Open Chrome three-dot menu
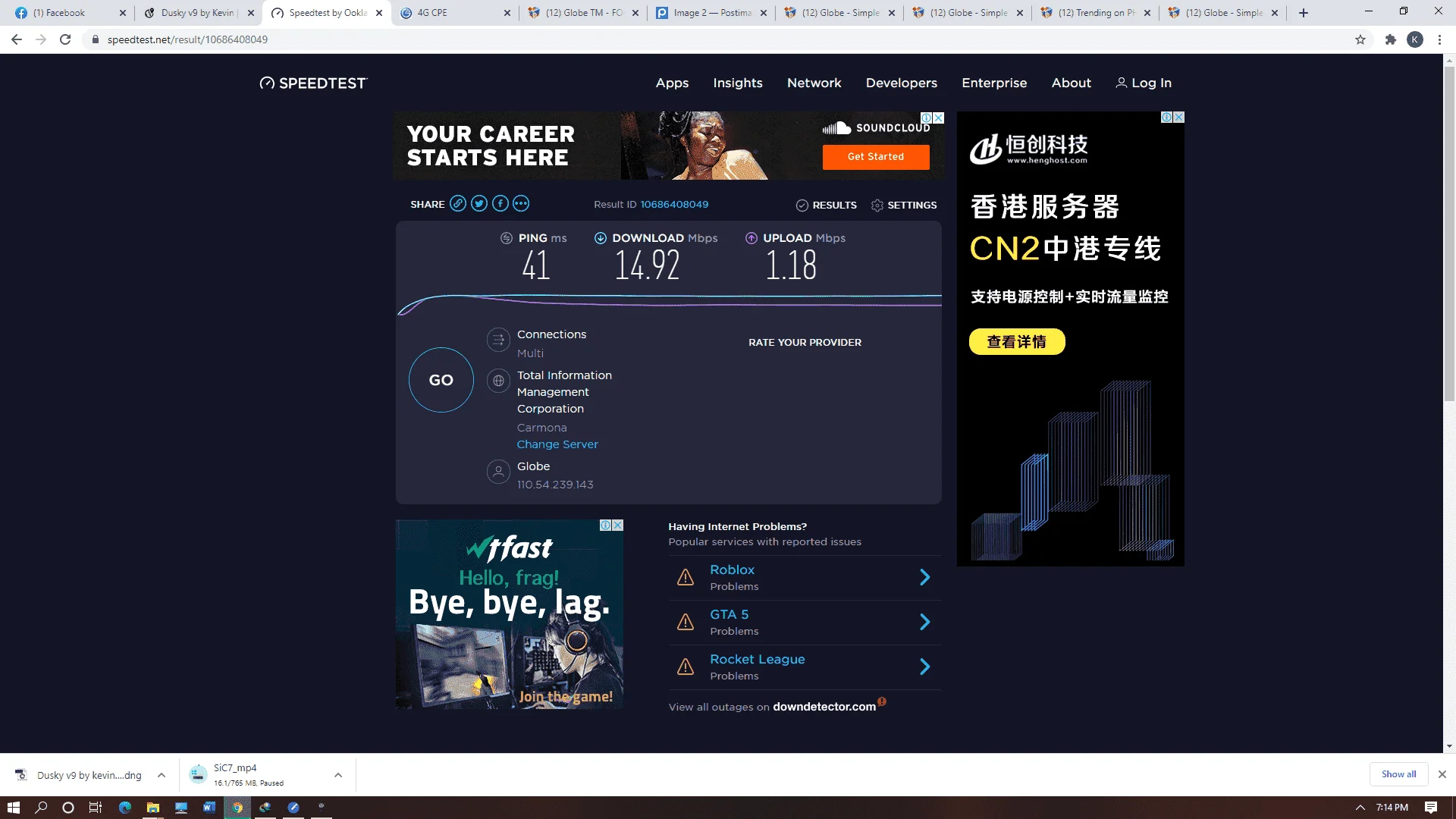 point(1439,39)
